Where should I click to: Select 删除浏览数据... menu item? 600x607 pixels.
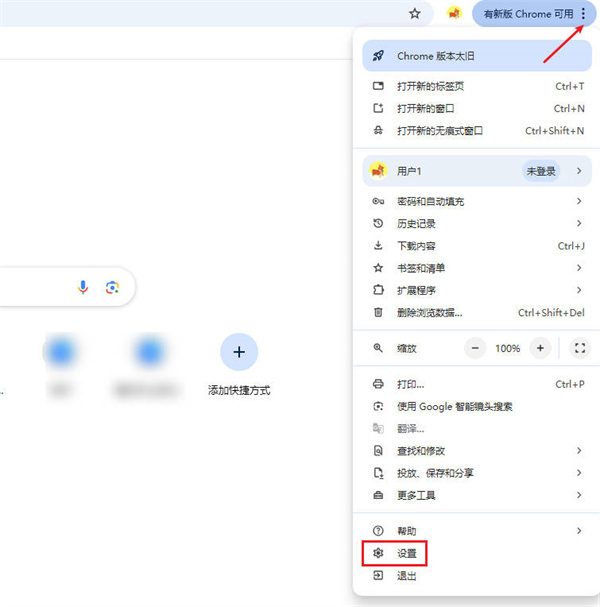(x=477, y=312)
